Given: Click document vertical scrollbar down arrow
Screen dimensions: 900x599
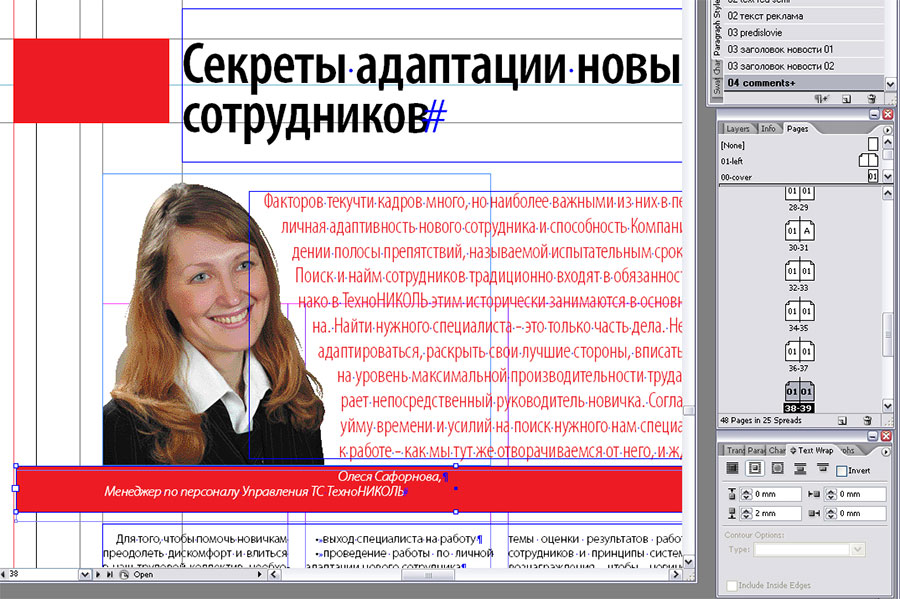Looking at the screenshot, I should 688,562.
